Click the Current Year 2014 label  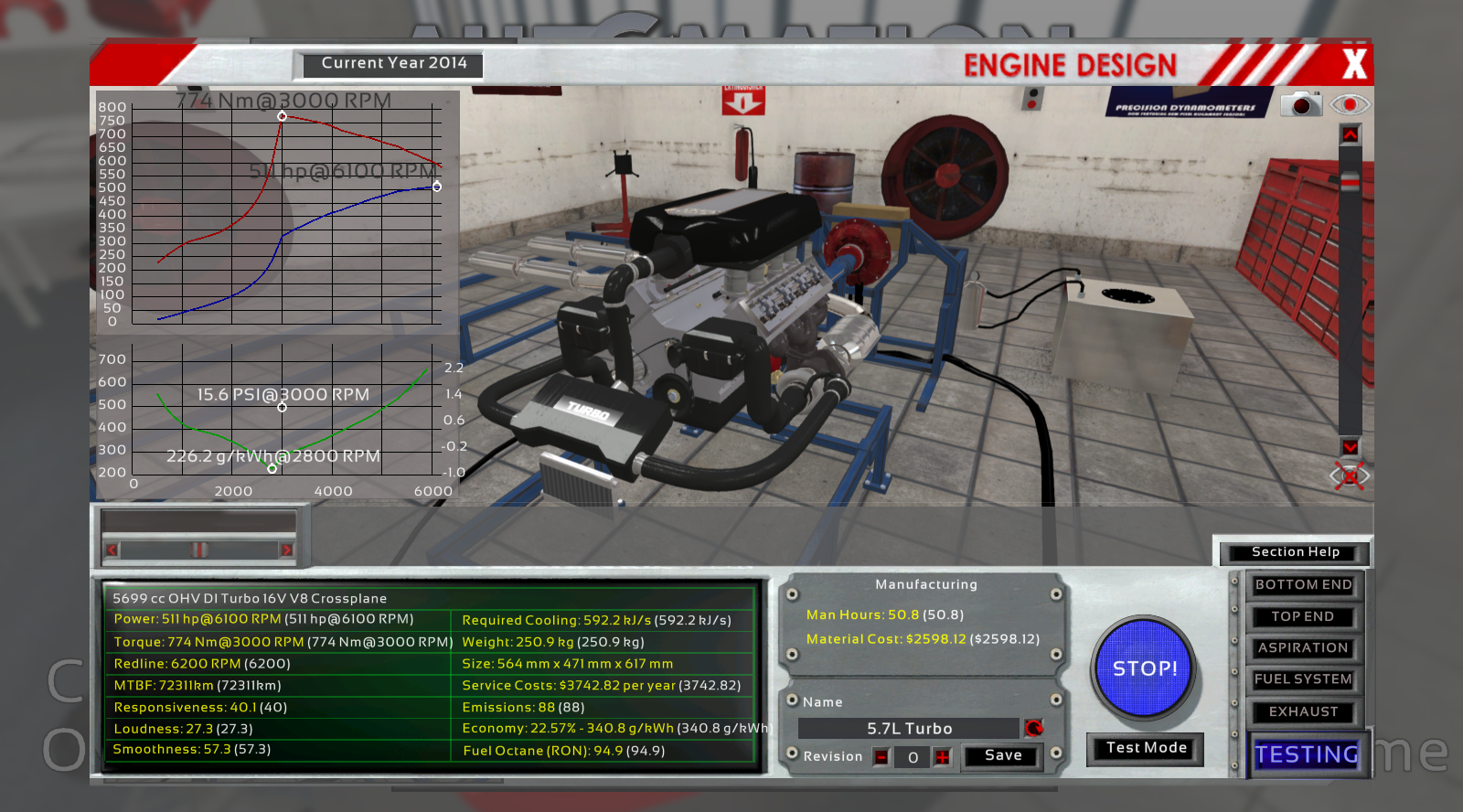click(393, 63)
